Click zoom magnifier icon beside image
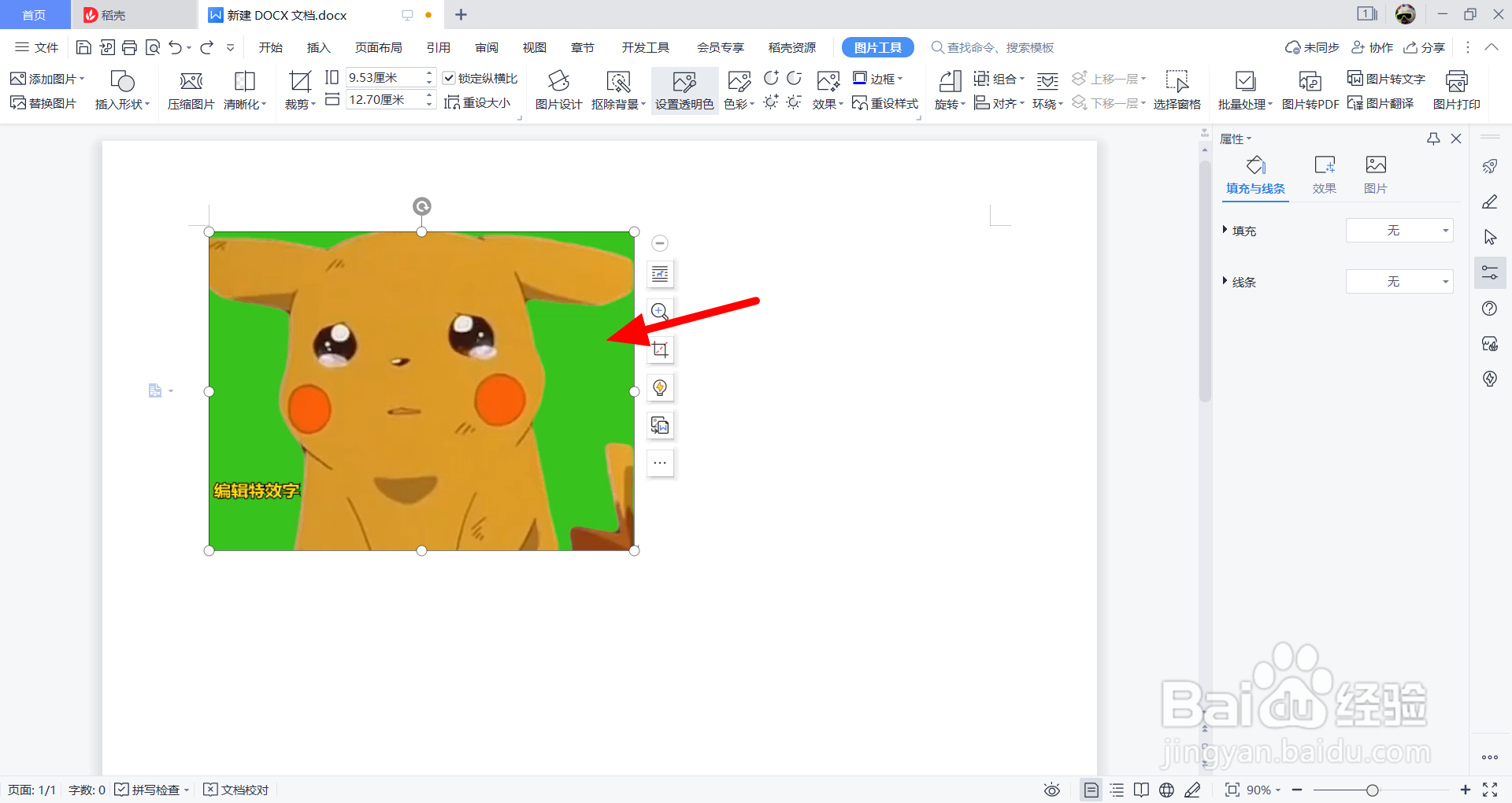Image resolution: width=1512 pixels, height=803 pixels. tap(660, 312)
